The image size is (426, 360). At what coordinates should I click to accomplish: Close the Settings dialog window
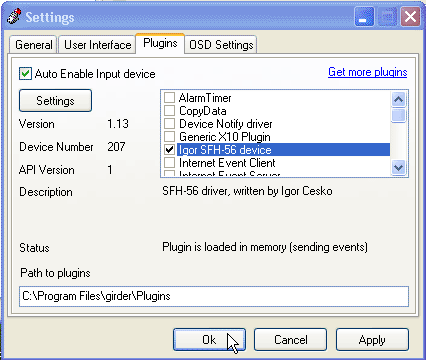(x=410, y=16)
